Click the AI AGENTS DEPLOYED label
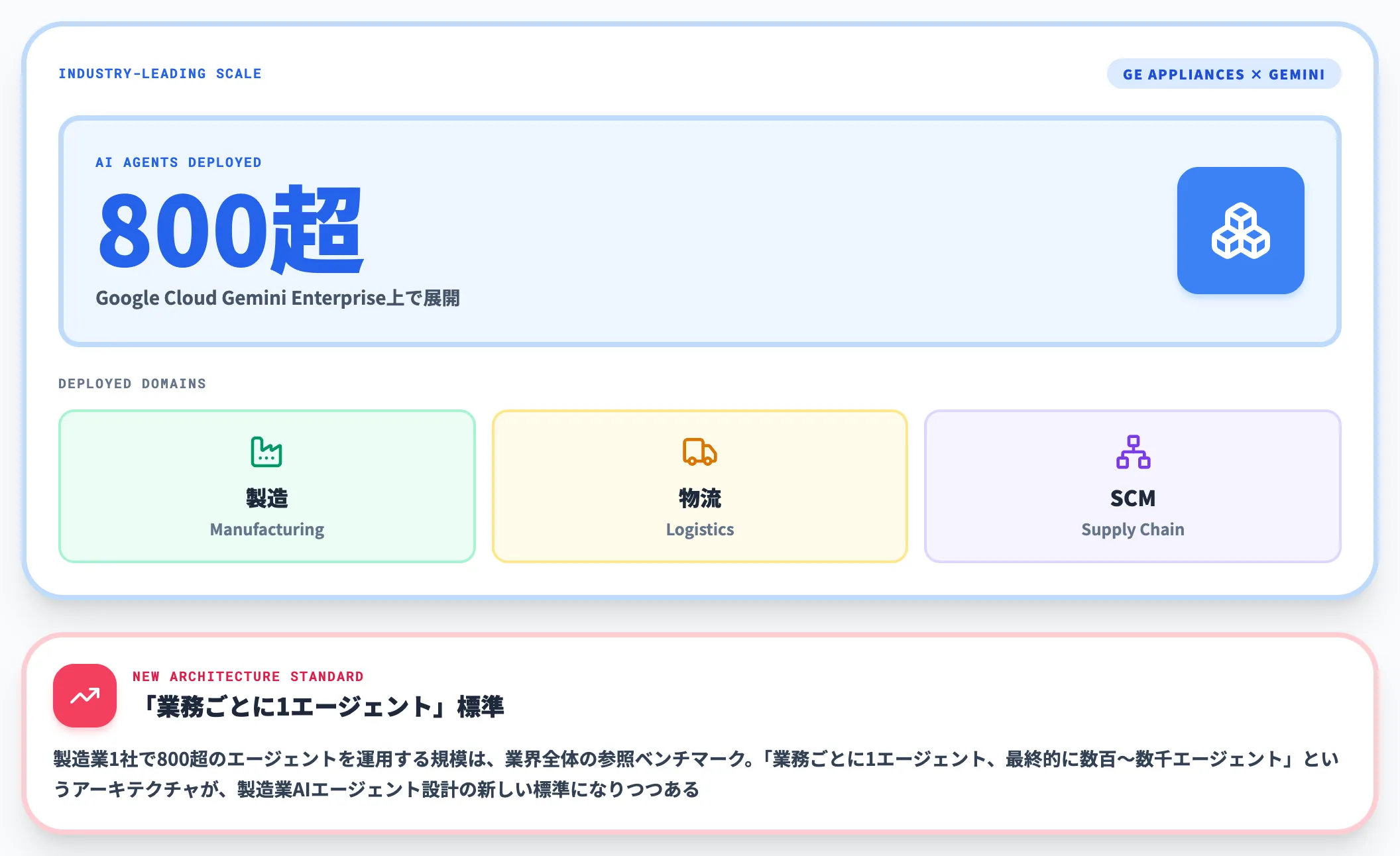The width and height of the screenshot is (1400, 856). pos(178,162)
